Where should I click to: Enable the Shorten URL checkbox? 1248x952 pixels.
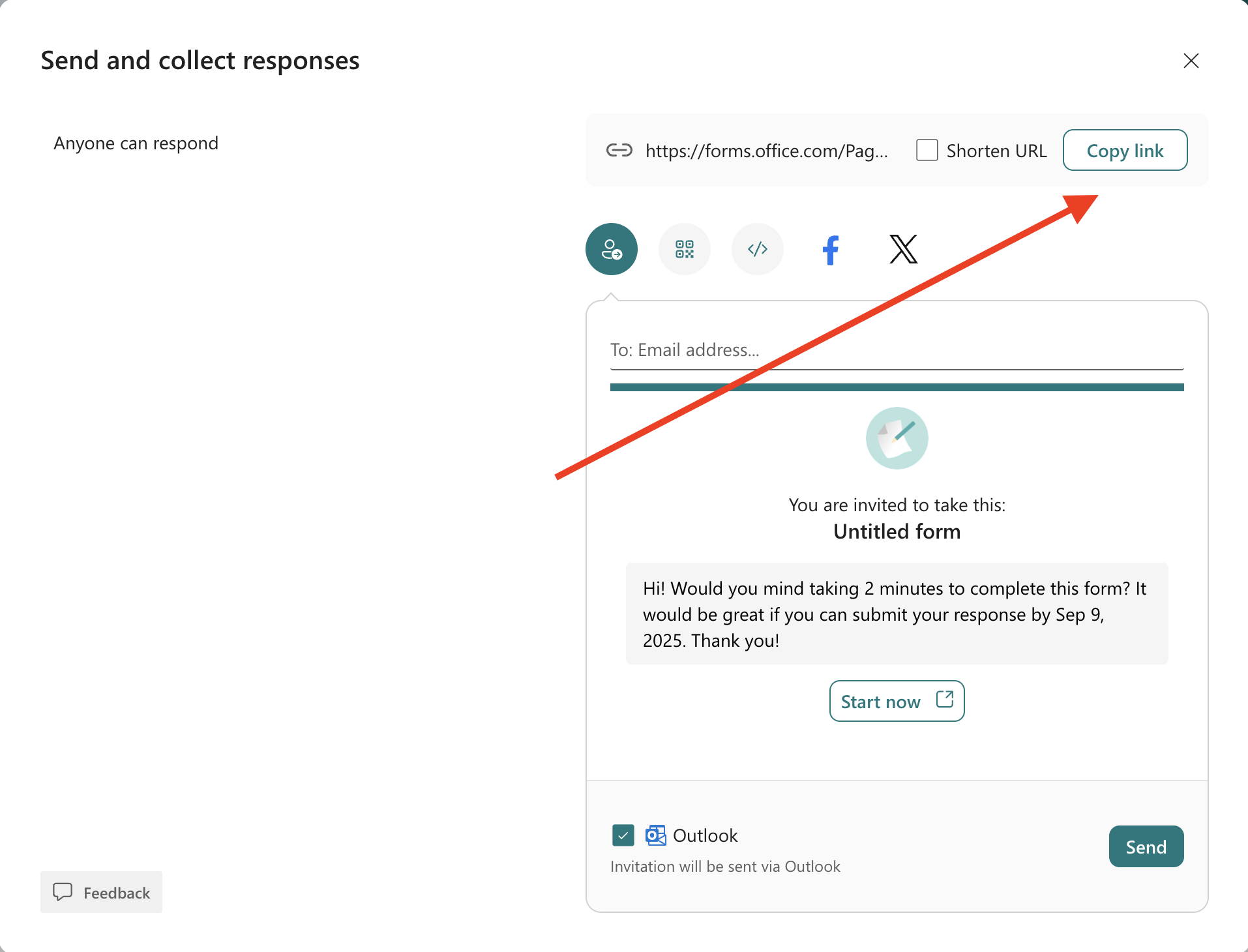point(926,150)
